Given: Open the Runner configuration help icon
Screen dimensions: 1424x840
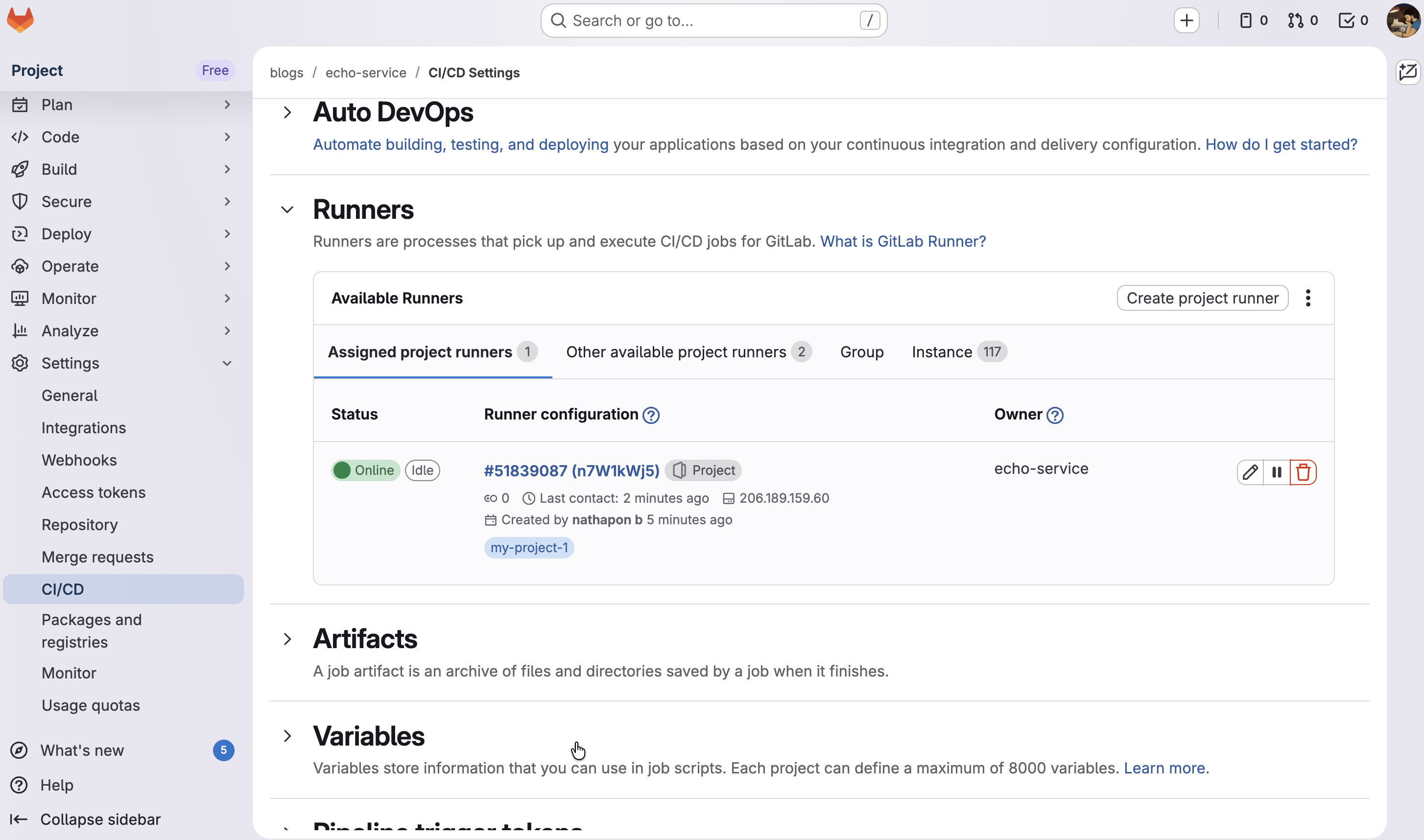Looking at the screenshot, I should 651,415.
